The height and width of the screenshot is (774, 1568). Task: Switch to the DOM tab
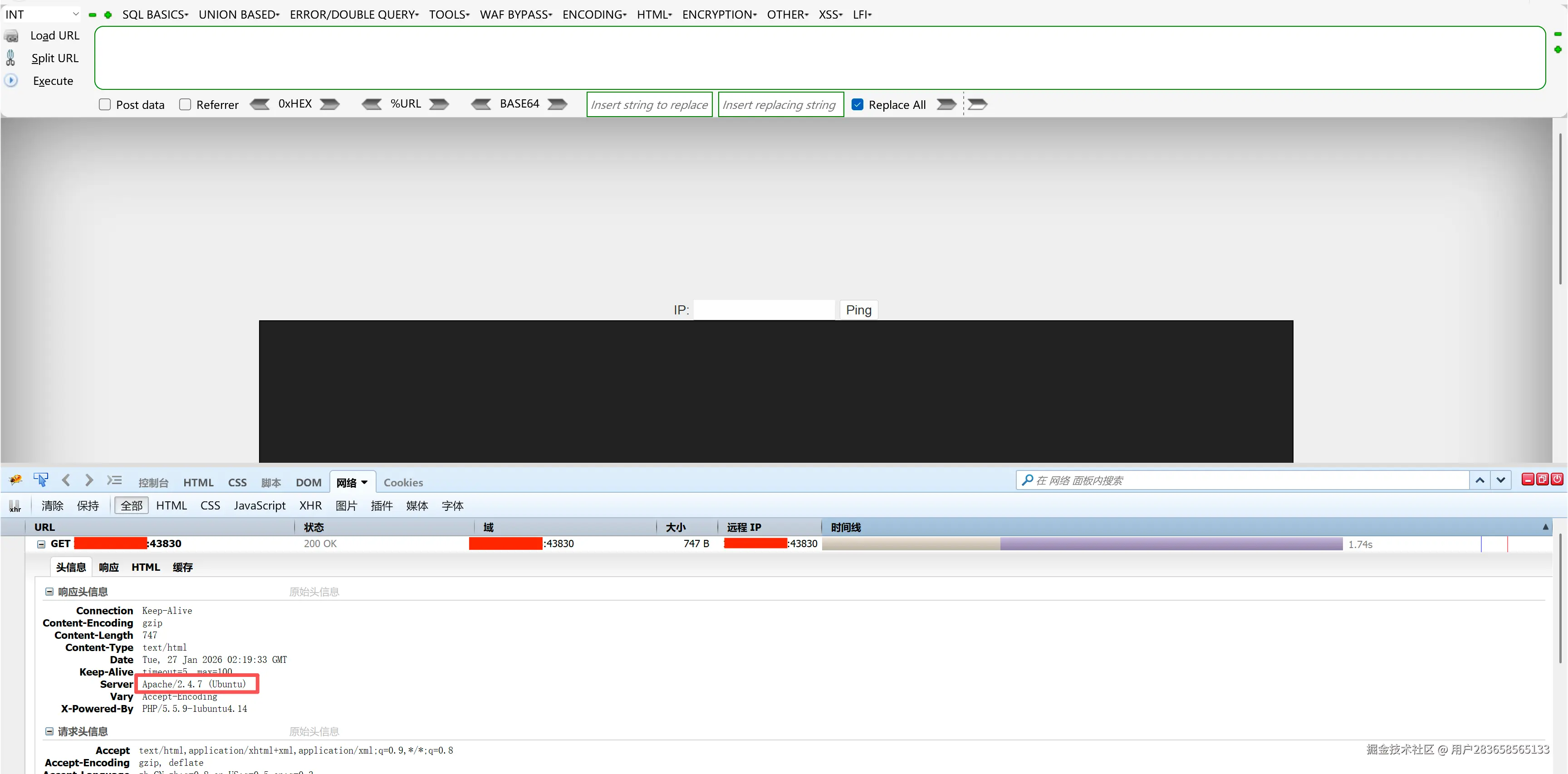tap(309, 483)
